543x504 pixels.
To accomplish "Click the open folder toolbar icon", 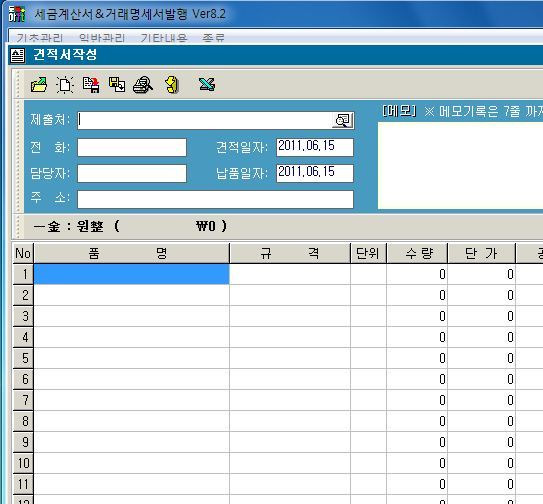I will (39, 85).
